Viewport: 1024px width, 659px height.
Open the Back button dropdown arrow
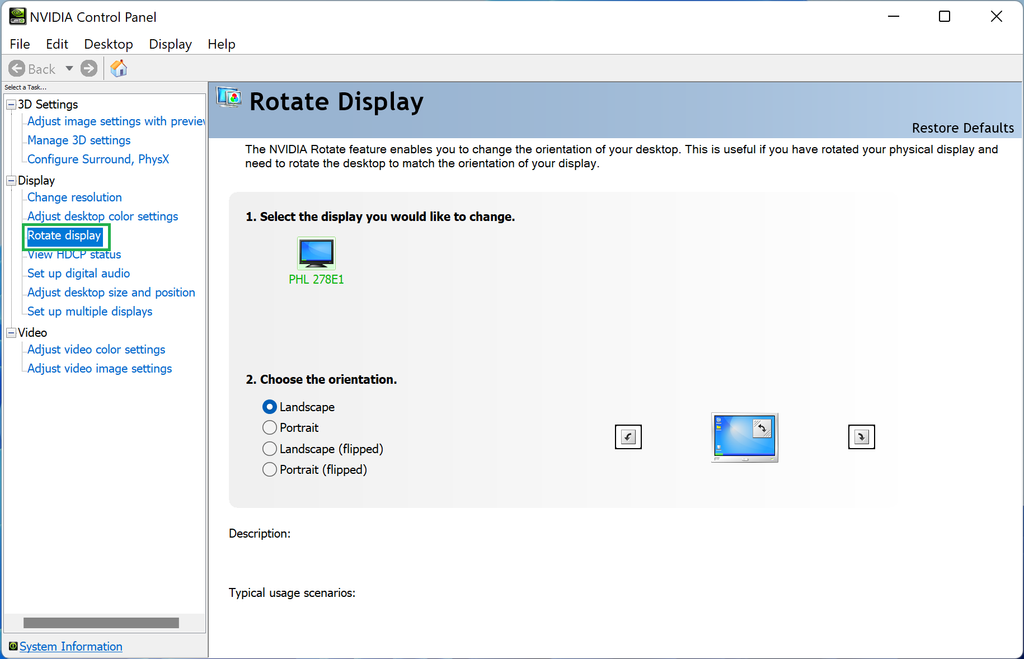tap(69, 68)
